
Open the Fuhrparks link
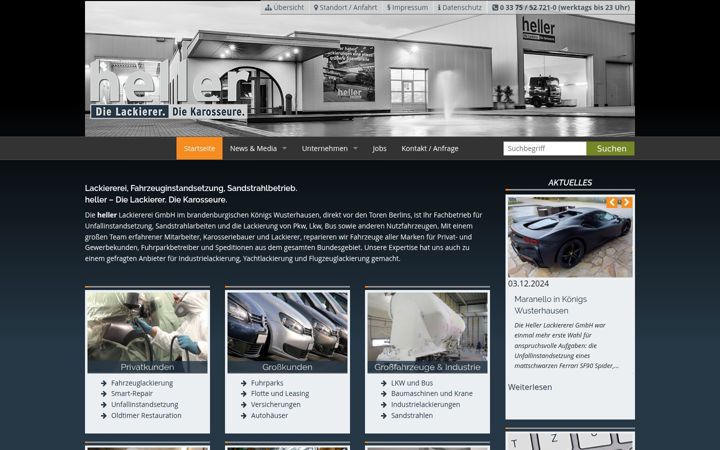pos(267,383)
